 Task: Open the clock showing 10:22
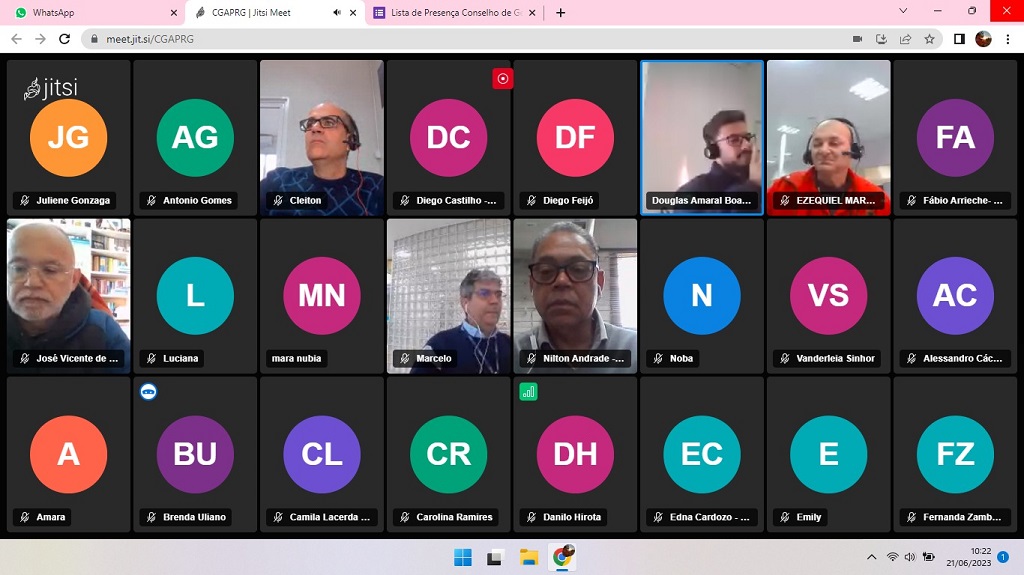pyautogui.click(x=968, y=557)
